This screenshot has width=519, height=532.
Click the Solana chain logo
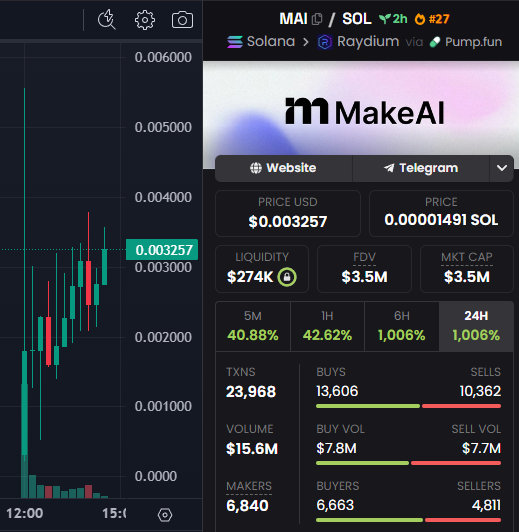coord(235,42)
